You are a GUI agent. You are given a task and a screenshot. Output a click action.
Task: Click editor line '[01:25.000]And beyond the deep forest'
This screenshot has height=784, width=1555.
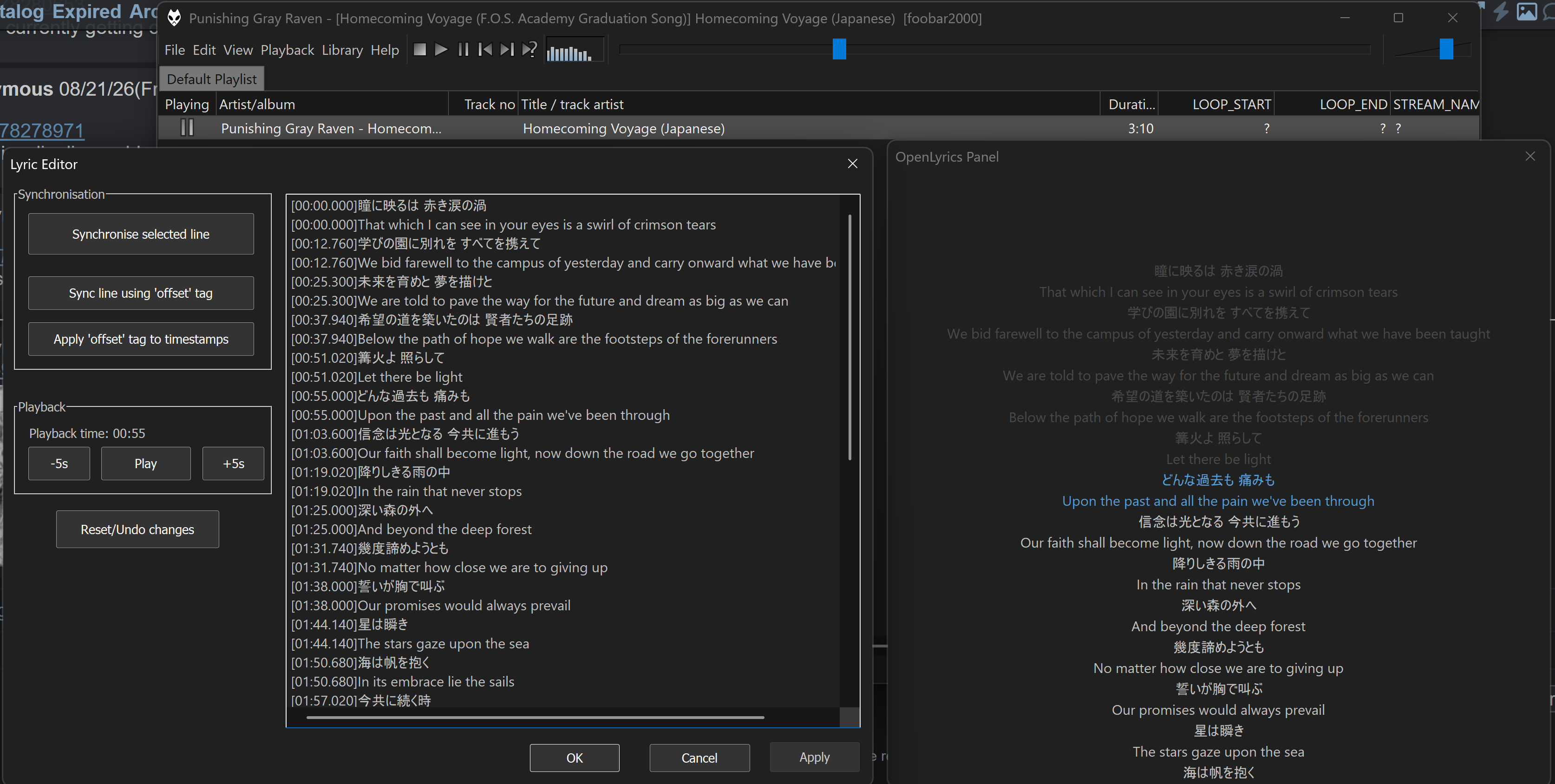coord(411,529)
